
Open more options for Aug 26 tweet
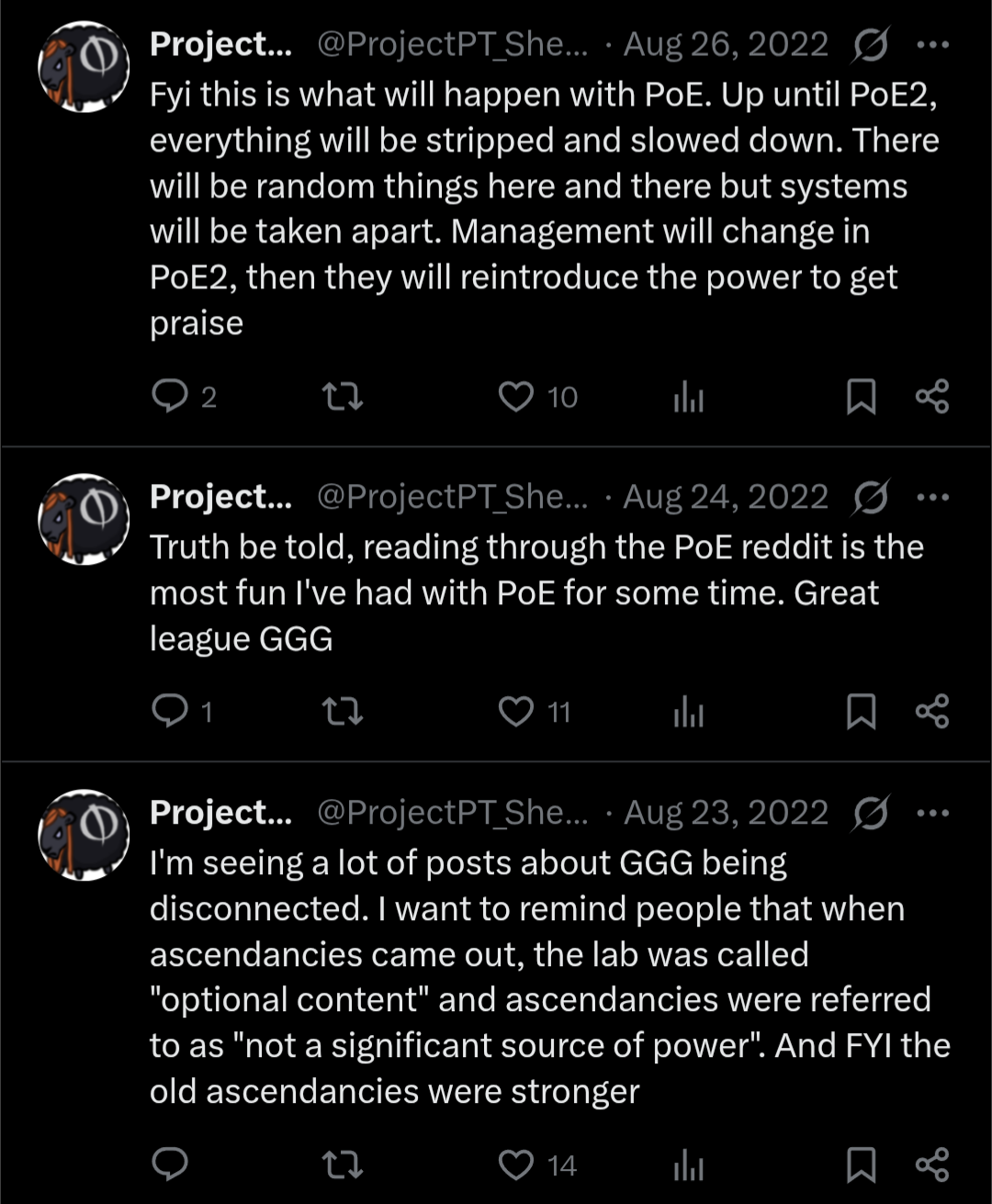coord(933,44)
